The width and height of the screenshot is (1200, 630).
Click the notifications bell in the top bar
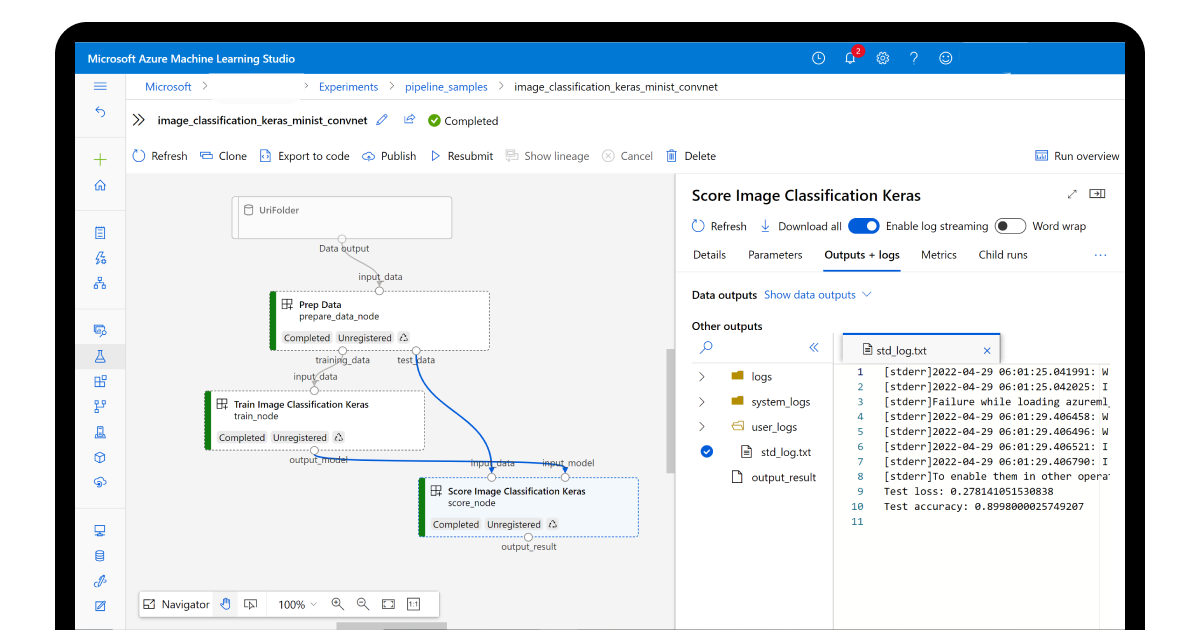[x=849, y=58]
